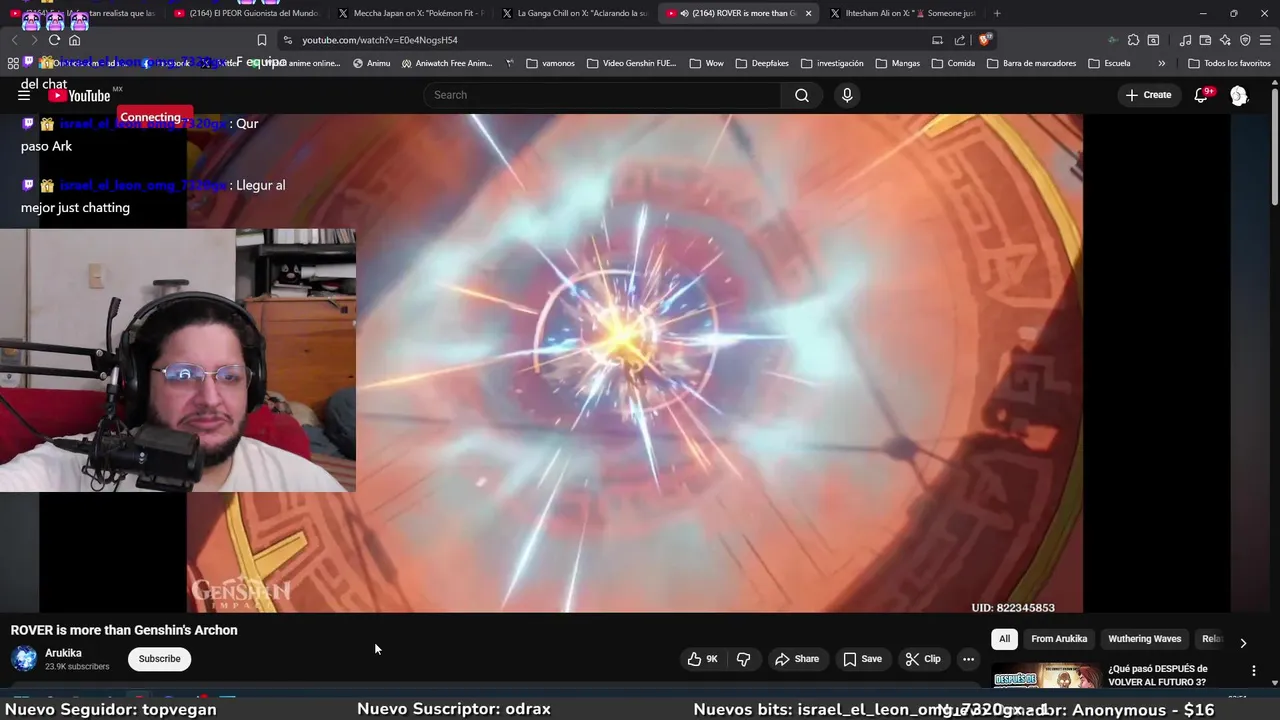Open more actions ellipsis under the video
This screenshot has height=720, width=1280.
968,659
